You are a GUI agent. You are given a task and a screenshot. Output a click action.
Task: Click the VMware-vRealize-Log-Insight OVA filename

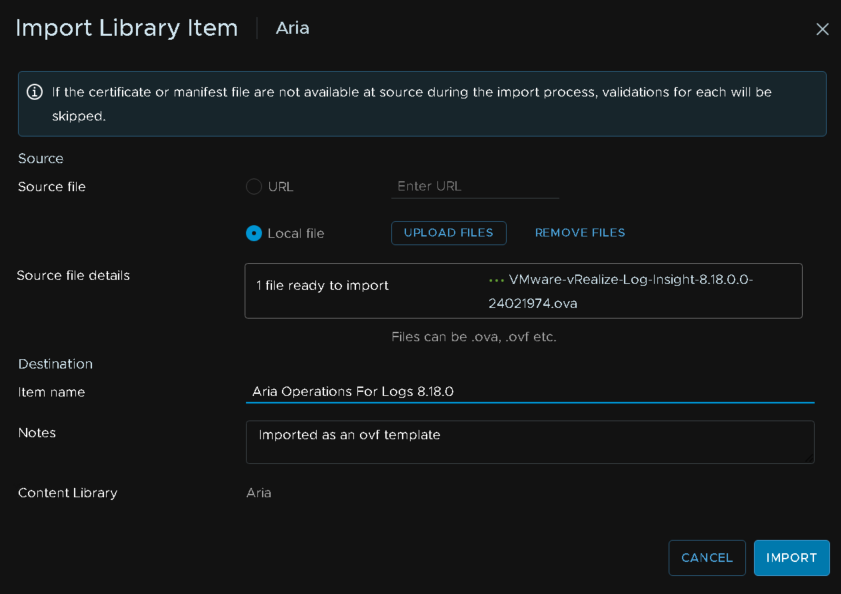(x=621, y=291)
